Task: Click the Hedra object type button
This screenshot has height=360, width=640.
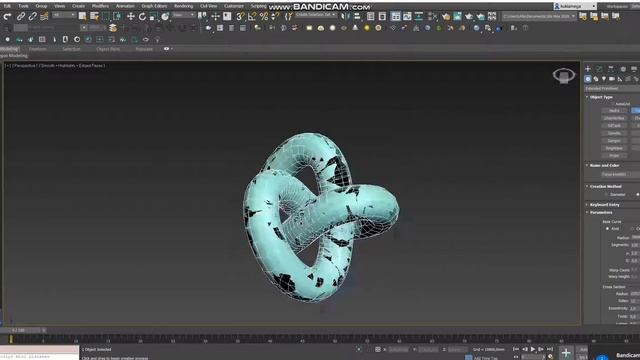Action: click(614, 111)
